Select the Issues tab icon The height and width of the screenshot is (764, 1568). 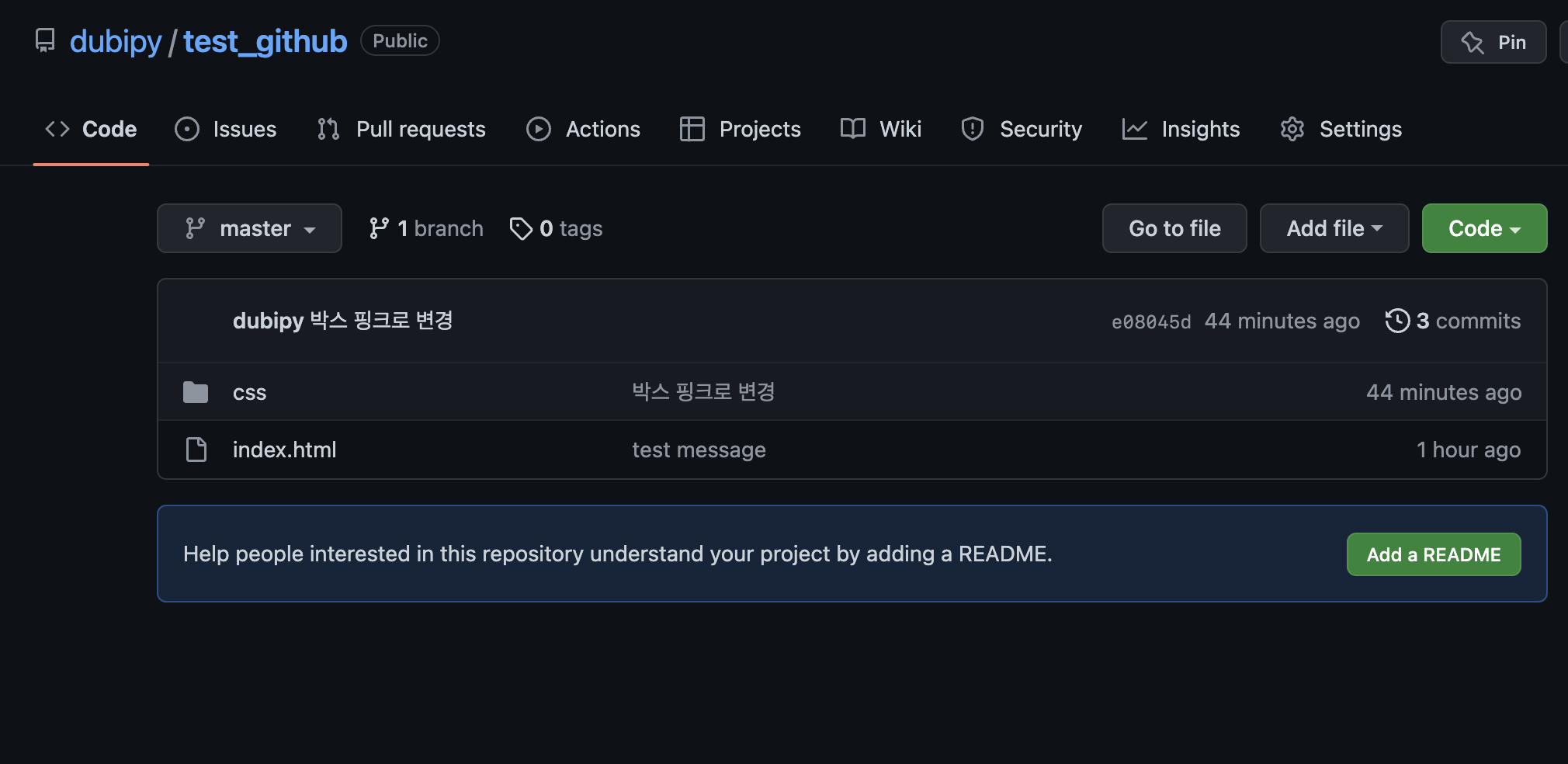point(186,129)
